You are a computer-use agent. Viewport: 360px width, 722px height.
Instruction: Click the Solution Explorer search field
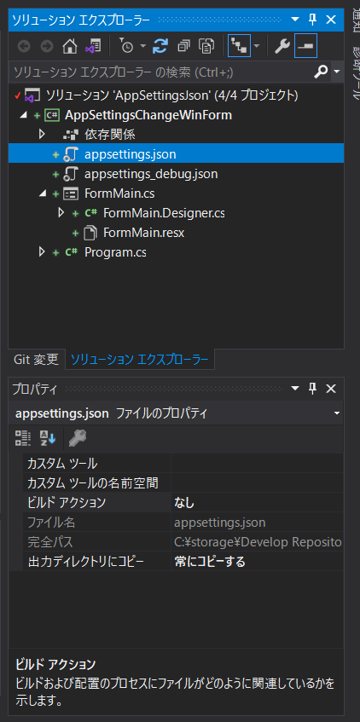161,72
